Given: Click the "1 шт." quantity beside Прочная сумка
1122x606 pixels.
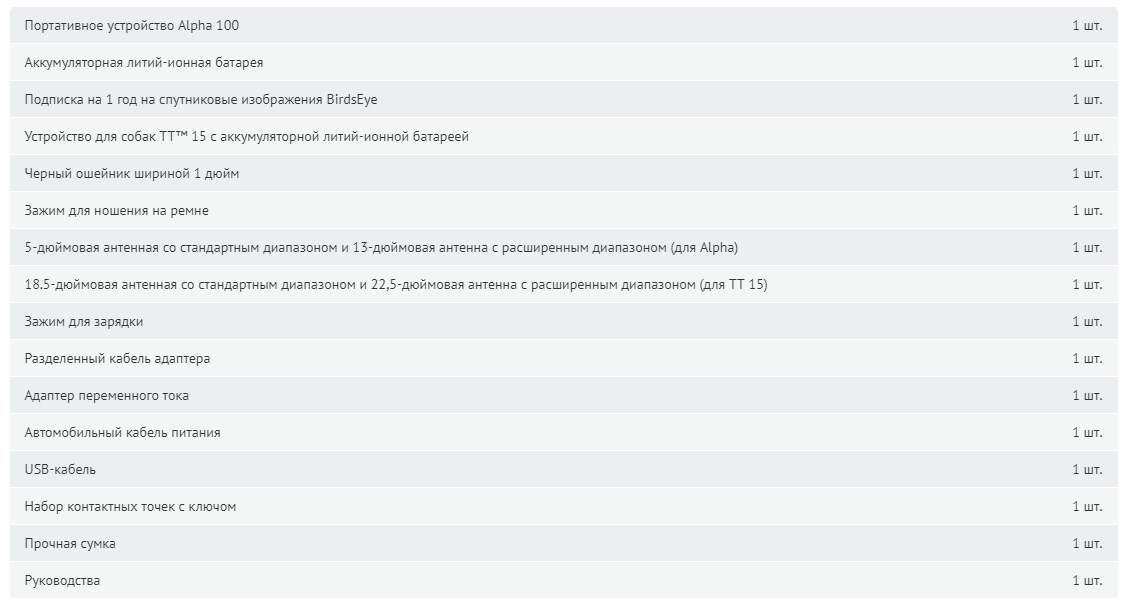Looking at the screenshot, I should coord(1087,544).
